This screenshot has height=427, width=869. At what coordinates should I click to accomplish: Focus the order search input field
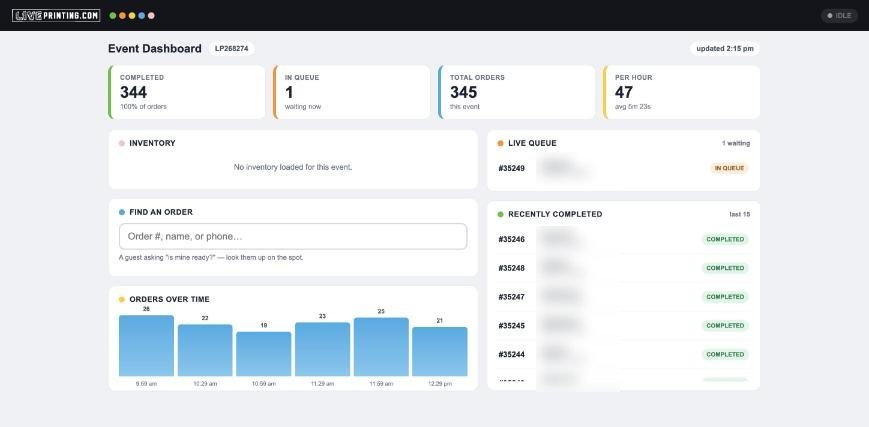coord(293,236)
